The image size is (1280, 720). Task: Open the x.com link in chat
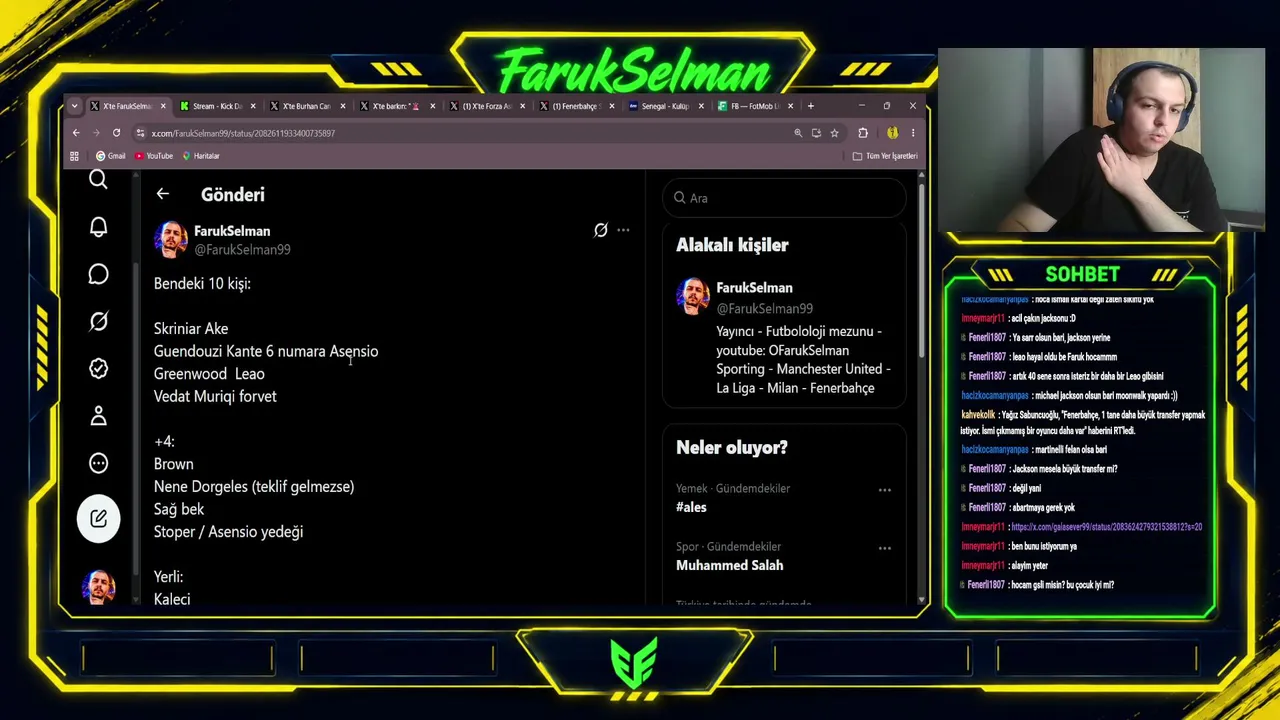(x=1106, y=527)
